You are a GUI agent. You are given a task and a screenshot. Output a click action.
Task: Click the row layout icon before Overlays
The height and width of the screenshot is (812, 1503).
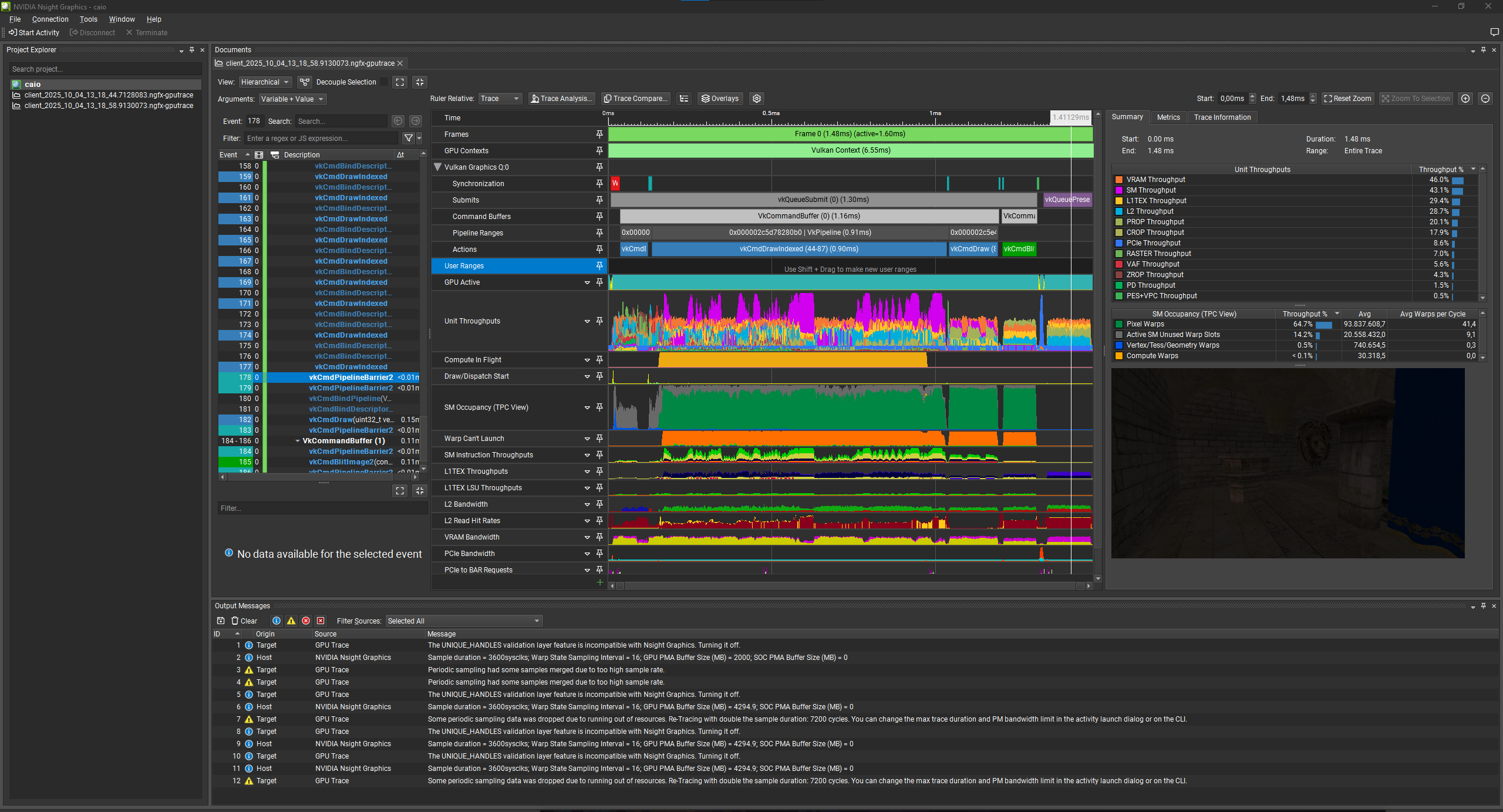684,99
